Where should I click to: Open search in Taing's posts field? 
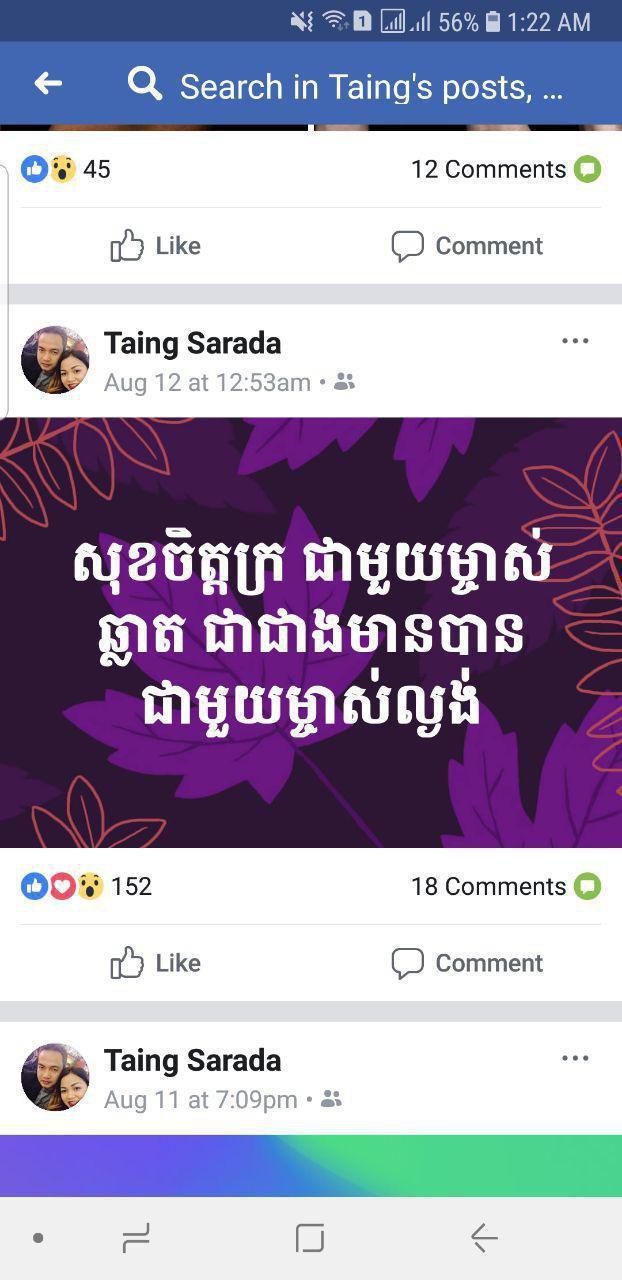371,87
